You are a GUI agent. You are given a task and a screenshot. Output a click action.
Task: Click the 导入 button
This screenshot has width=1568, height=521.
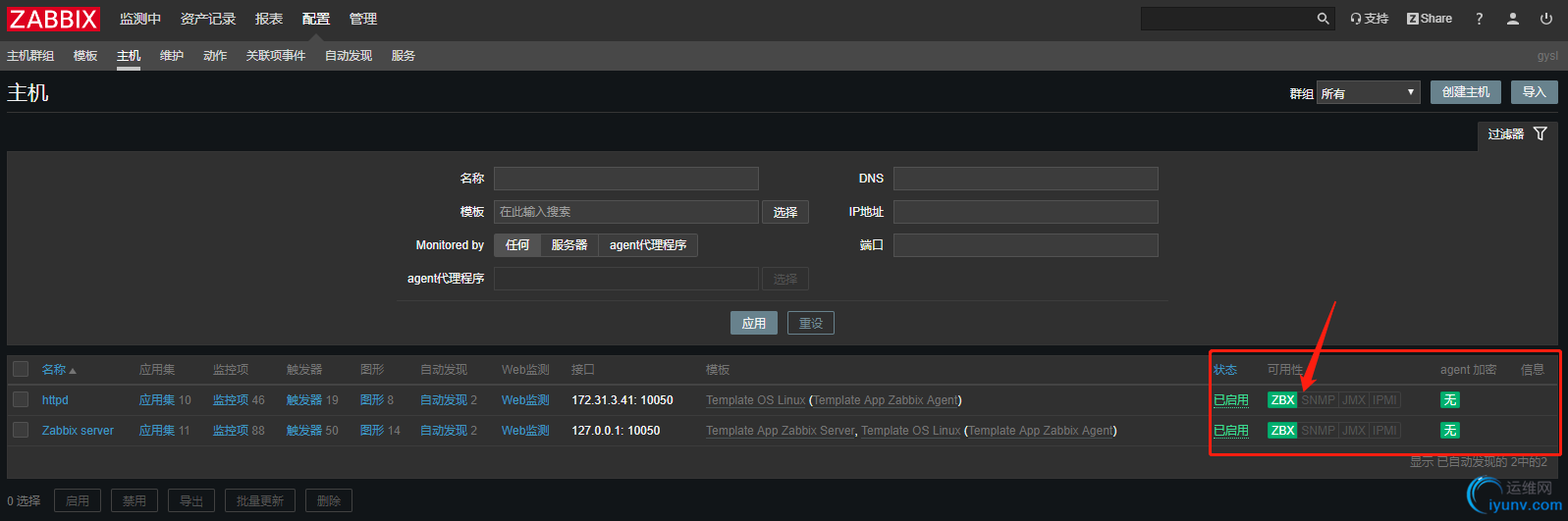point(1535,92)
